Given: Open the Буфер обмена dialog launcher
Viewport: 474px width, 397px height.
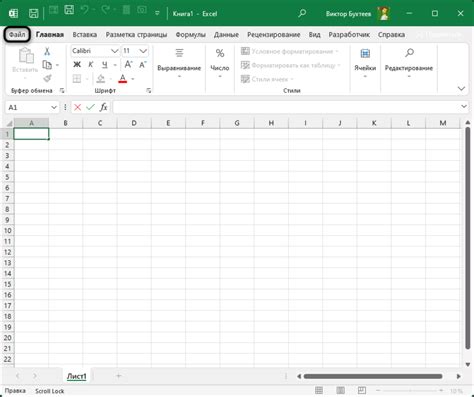Looking at the screenshot, I should pos(62,91).
